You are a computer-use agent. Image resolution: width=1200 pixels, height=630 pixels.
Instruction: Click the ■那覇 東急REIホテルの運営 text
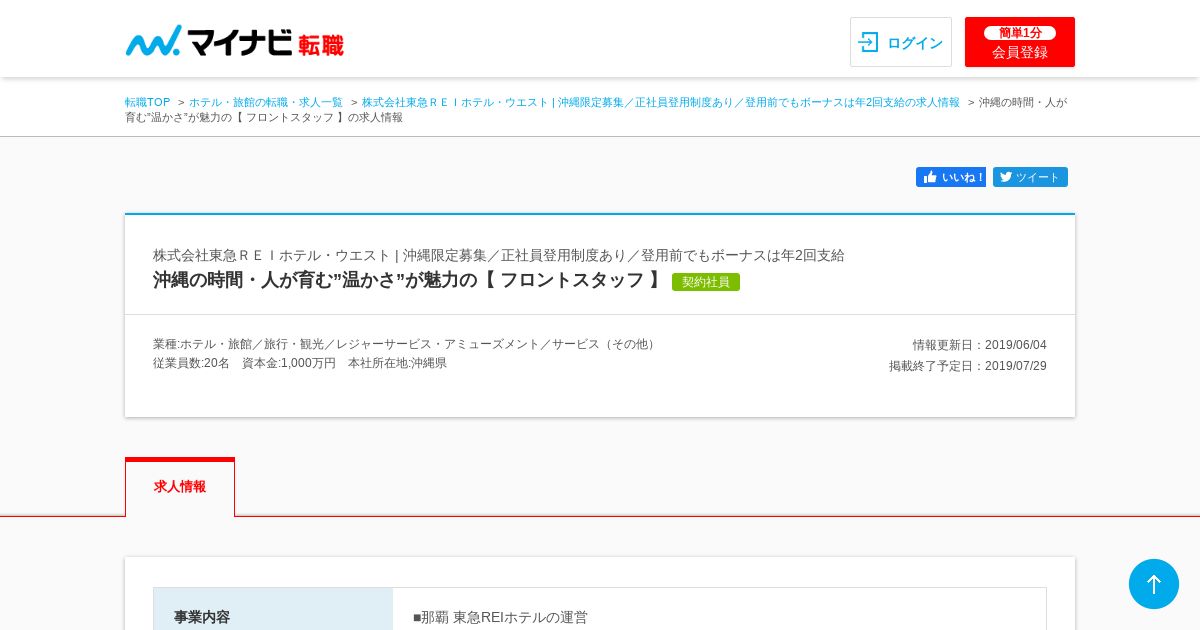point(500,617)
